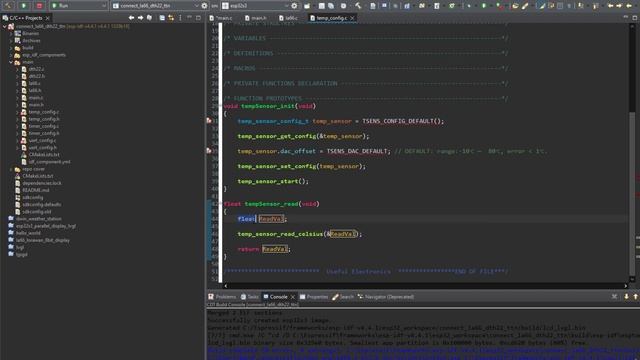Click the gear beside the launch configuration
640x360 pixels.
point(204,6)
